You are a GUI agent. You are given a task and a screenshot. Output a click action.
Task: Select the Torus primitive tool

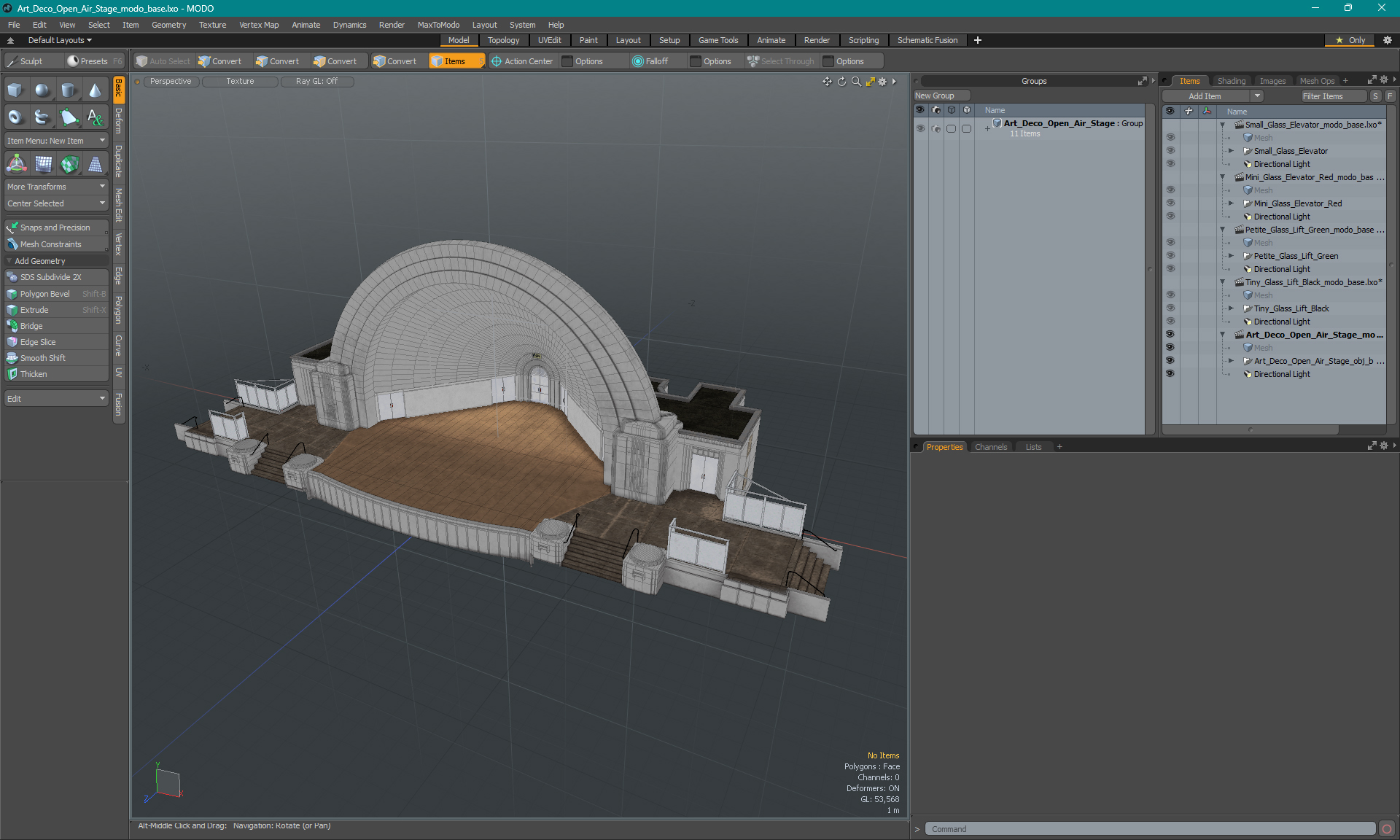click(x=15, y=117)
